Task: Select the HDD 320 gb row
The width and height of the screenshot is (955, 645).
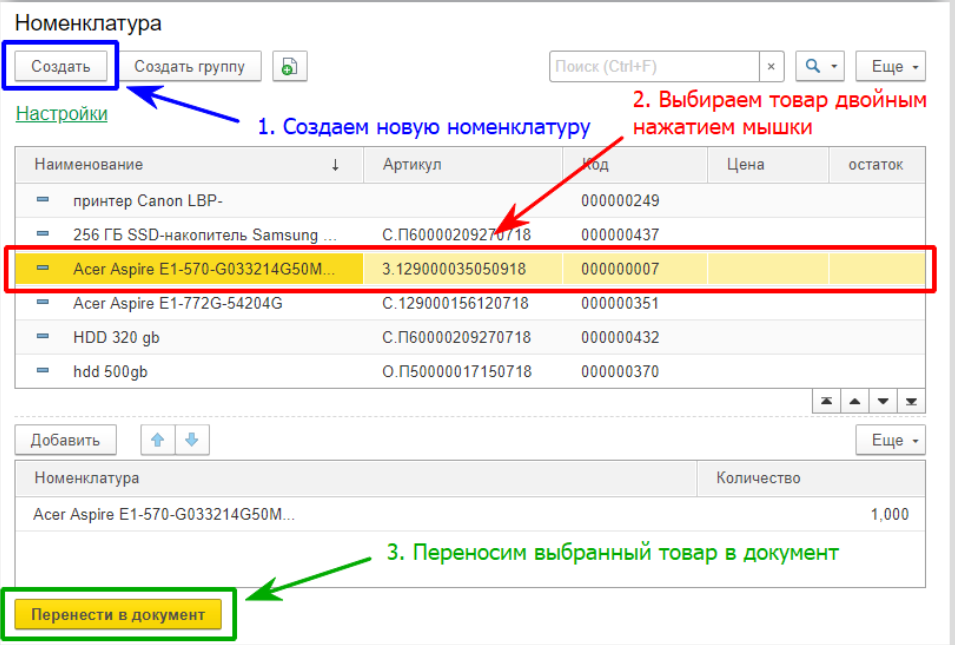Action: 470,337
